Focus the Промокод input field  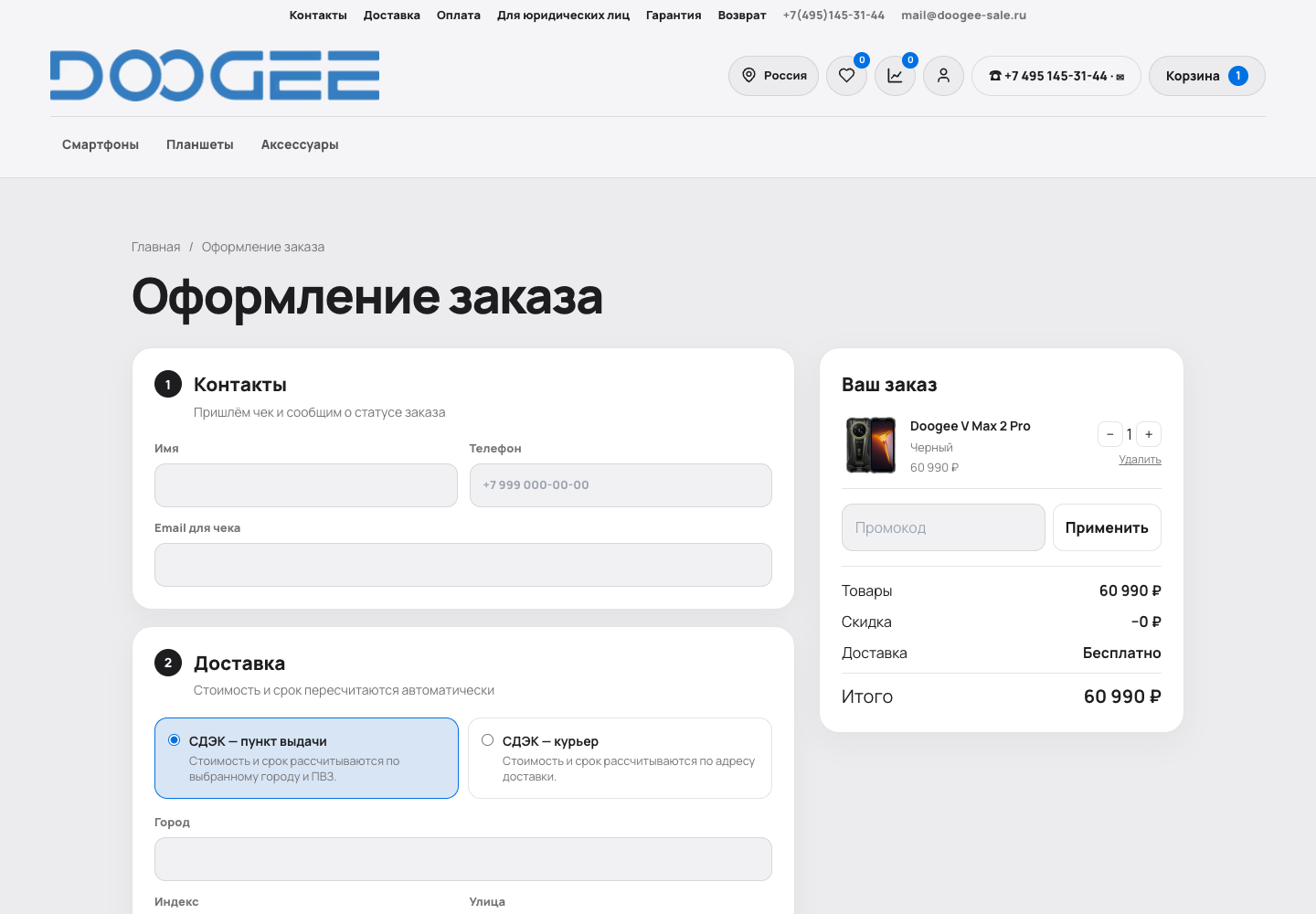943,527
